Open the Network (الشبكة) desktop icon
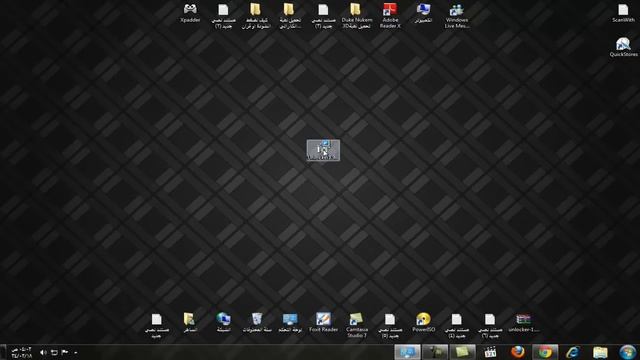This screenshot has height=360, width=640. 223,322
